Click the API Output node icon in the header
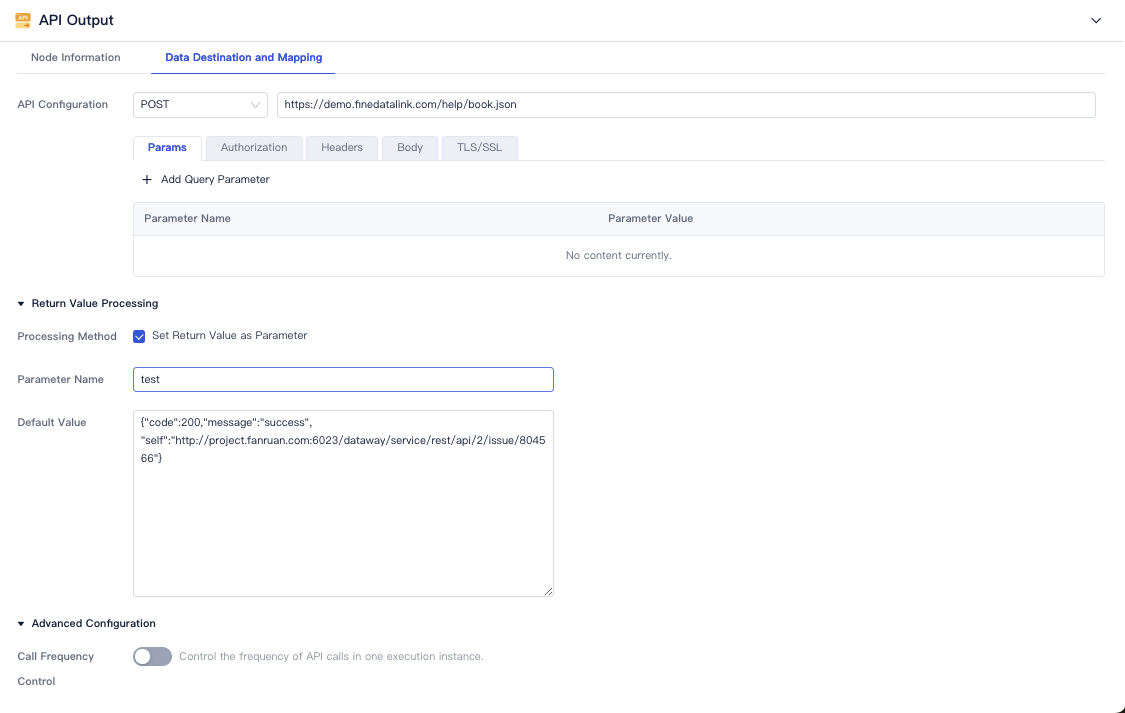This screenshot has width=1125, height=713. click(x=23, y=19)
